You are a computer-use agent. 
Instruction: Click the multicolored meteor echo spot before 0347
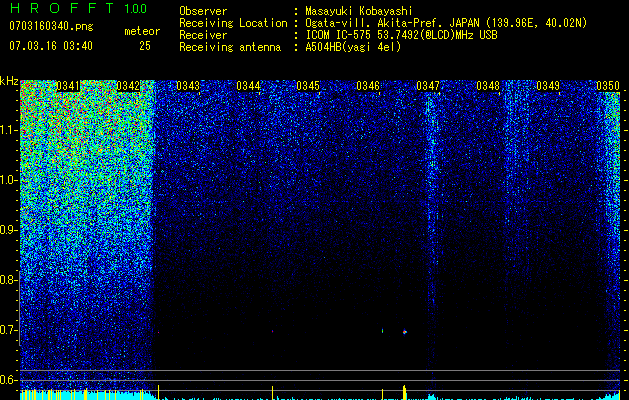coord(404,332)
